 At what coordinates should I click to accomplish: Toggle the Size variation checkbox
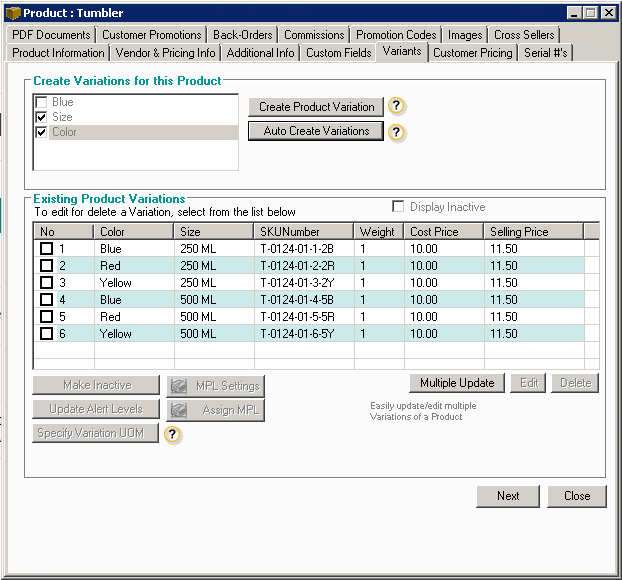[41, 117]
